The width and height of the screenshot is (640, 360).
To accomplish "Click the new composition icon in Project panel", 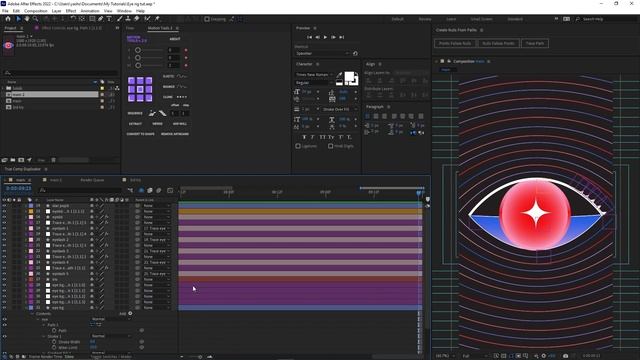I will tap(21, 160).
